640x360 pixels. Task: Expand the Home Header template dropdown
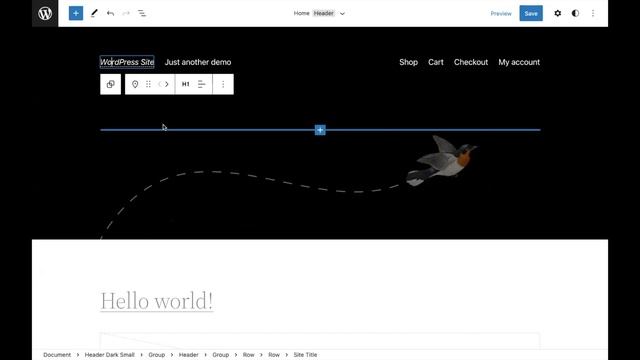[342, 13]
